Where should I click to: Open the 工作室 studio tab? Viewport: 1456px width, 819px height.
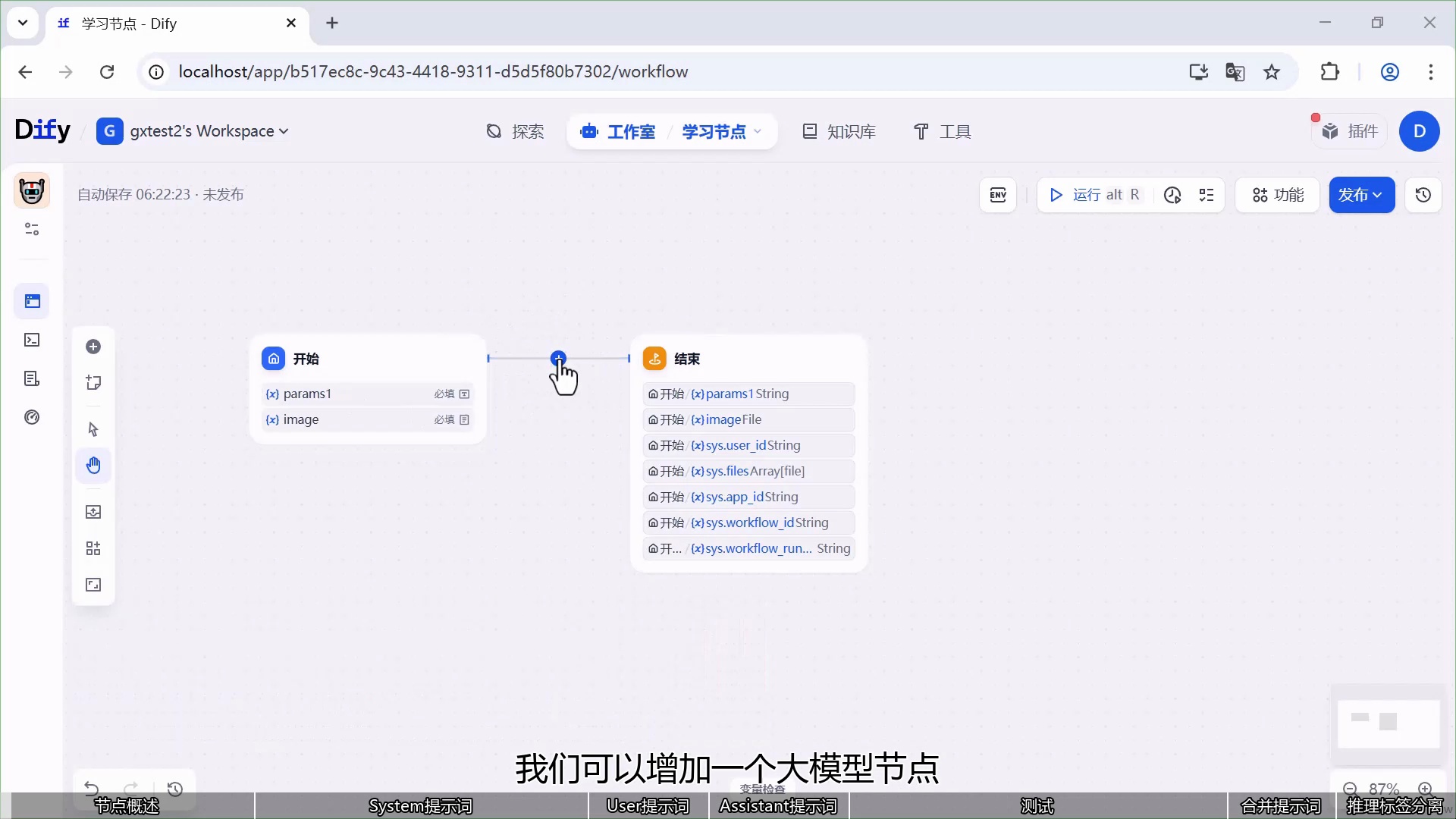click(x=617, y=132)
